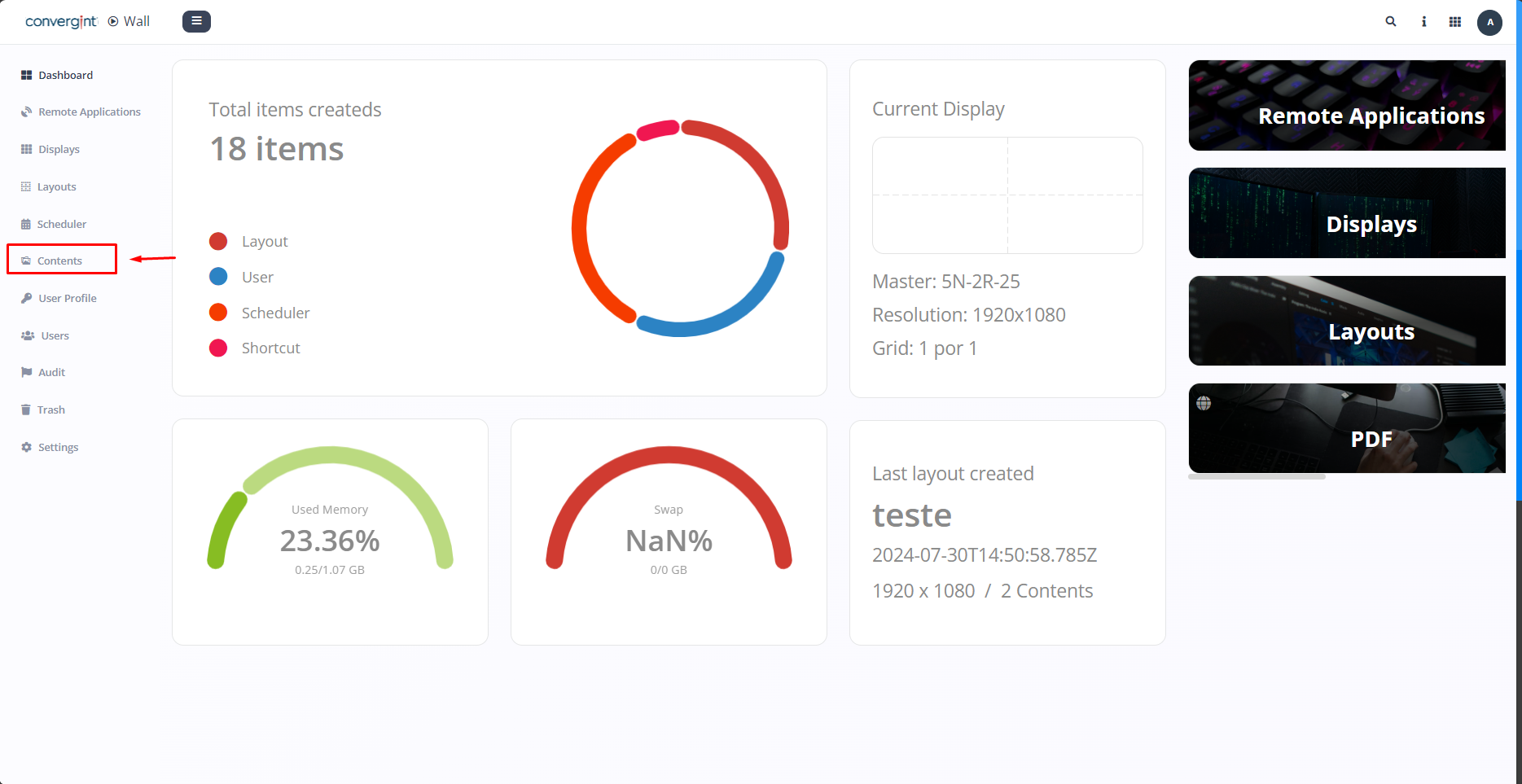Image resolution: width=1522 pixels, height=784 pixels.
Task: Toggle the Scheduler legend entry
Action: coord(275,313)
